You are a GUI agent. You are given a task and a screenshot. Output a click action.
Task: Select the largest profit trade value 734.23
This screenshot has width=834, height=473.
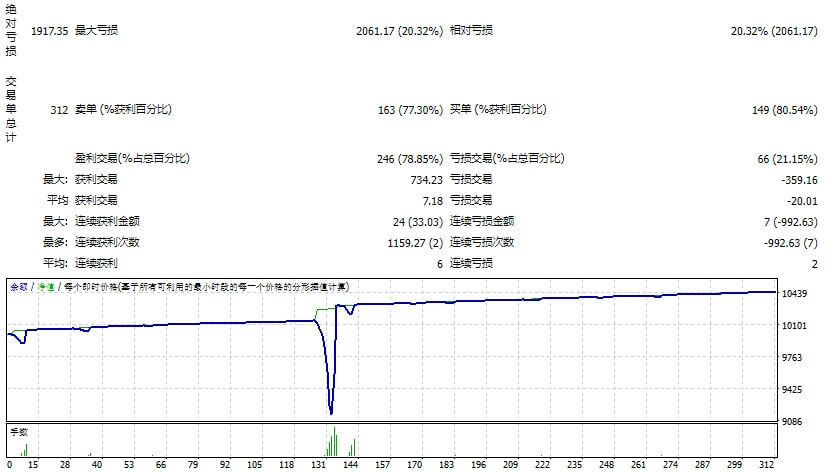(x=427, y=180)
